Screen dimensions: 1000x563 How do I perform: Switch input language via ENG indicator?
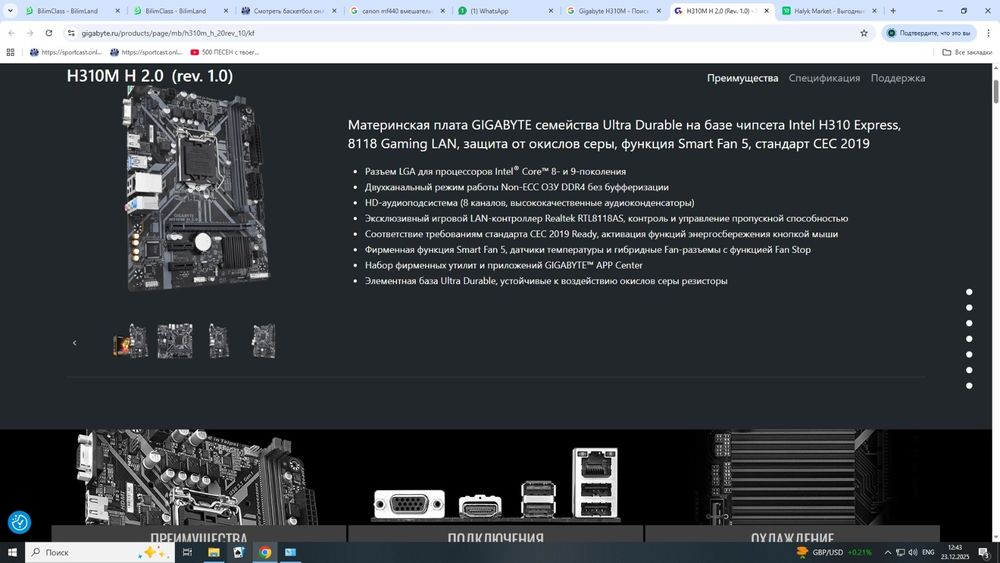point(928,552)
